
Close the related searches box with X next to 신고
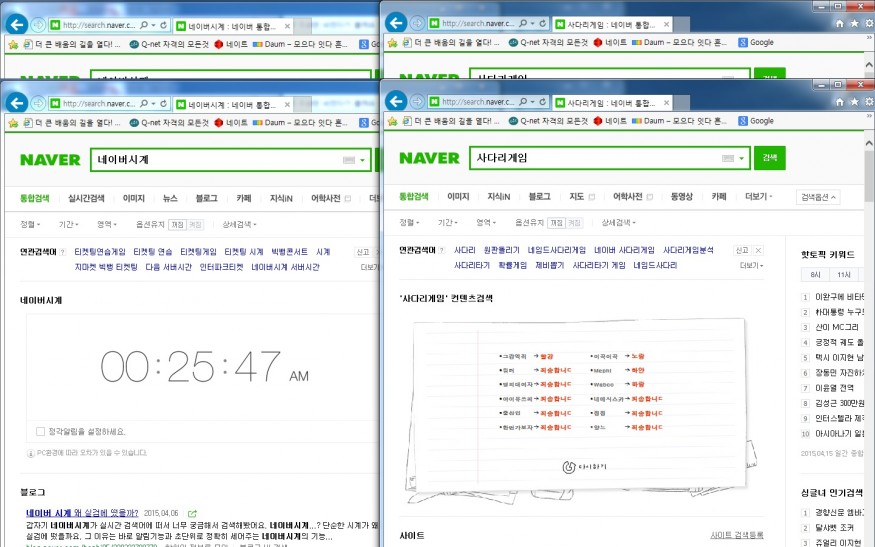point(757,250)
